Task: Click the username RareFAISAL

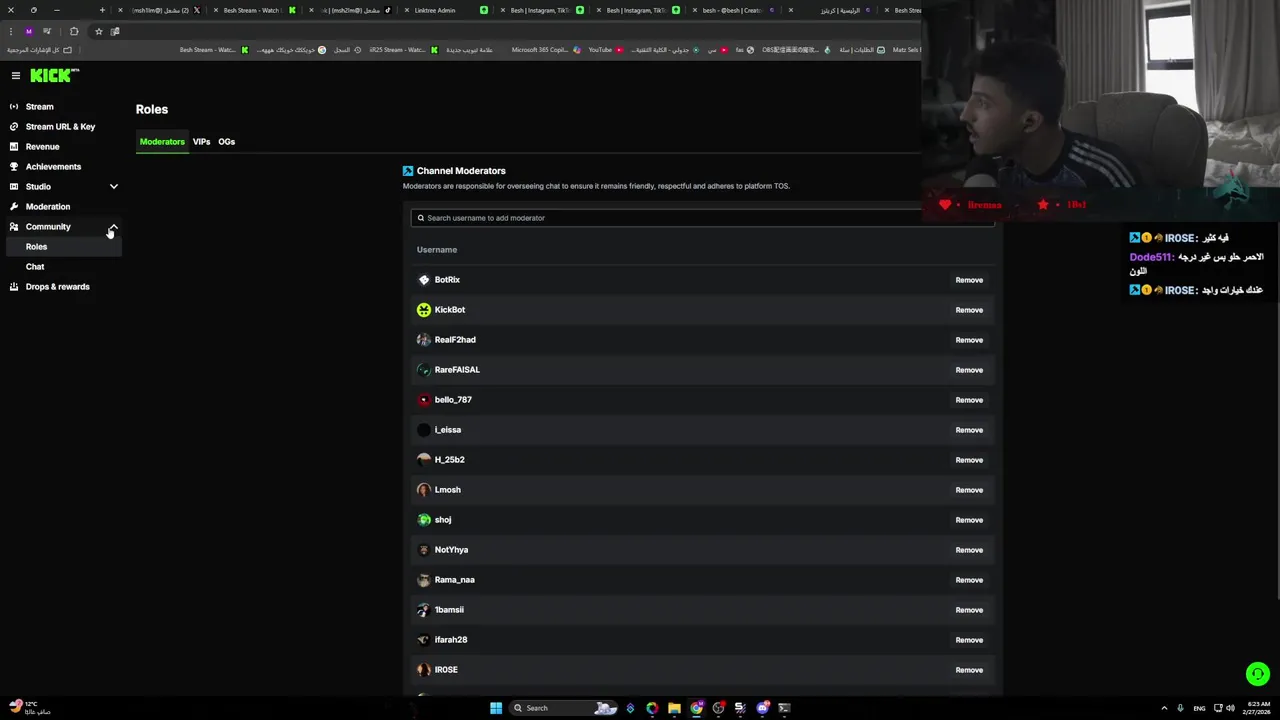Action: [457, 370]
